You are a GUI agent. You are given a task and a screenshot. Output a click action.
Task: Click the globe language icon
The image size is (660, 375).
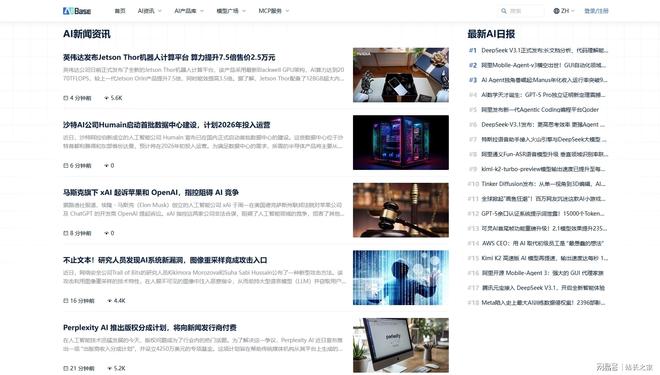point(556,11)
